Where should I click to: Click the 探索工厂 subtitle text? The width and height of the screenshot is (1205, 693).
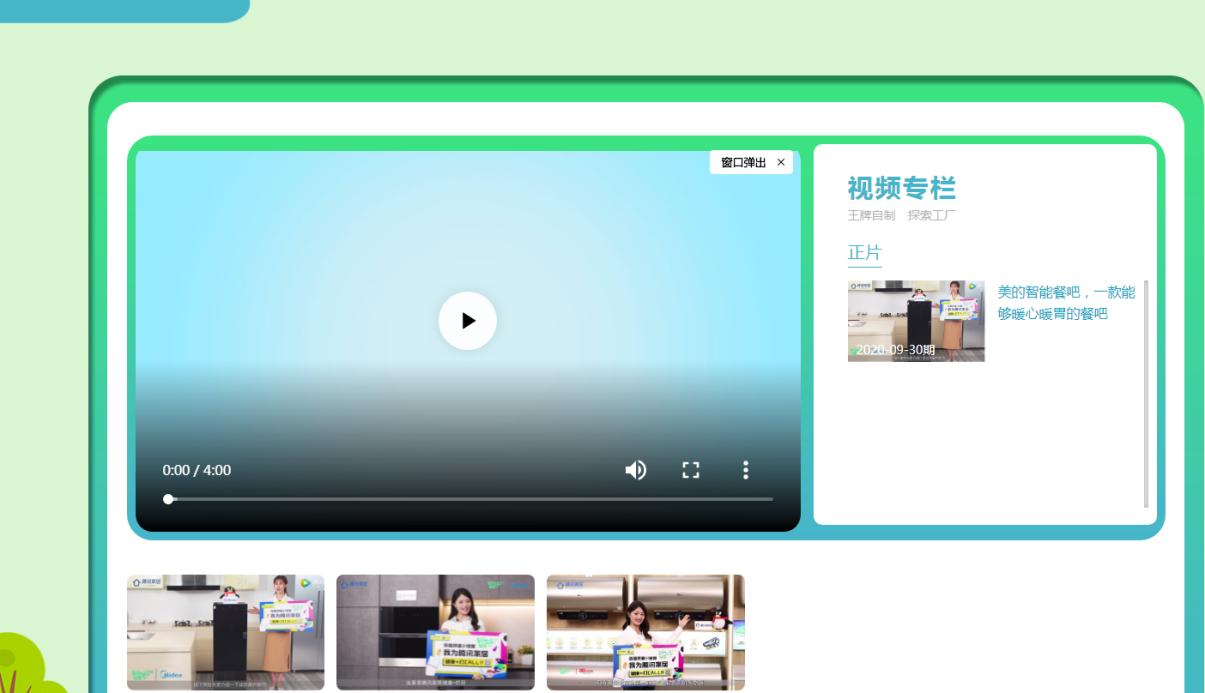pos(932,216)
